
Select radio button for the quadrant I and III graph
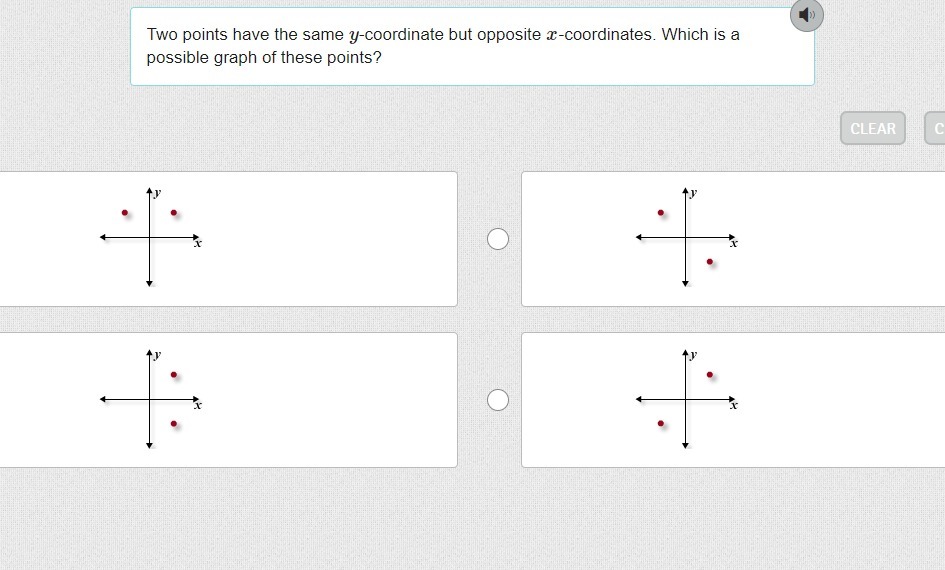pos(497,400)
